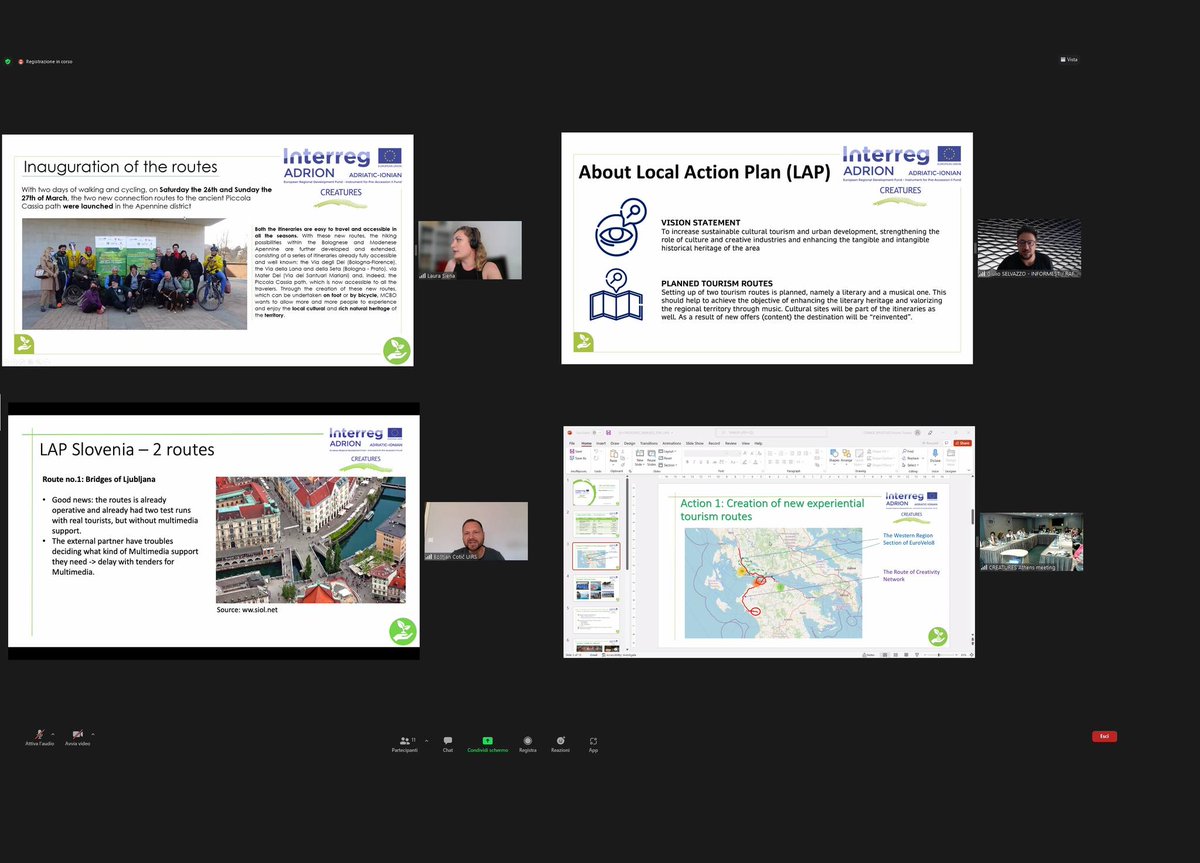Screen dimensions: 1200x863
Task: Open the Zoom App icon
Action: coord(593,743)
